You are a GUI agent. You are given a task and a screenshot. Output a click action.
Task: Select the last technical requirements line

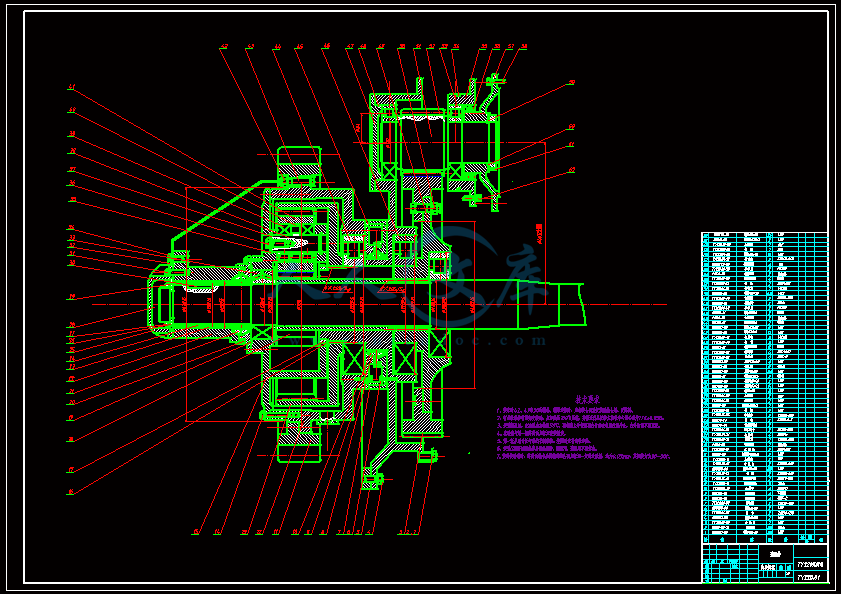click(x=584, y=457)
